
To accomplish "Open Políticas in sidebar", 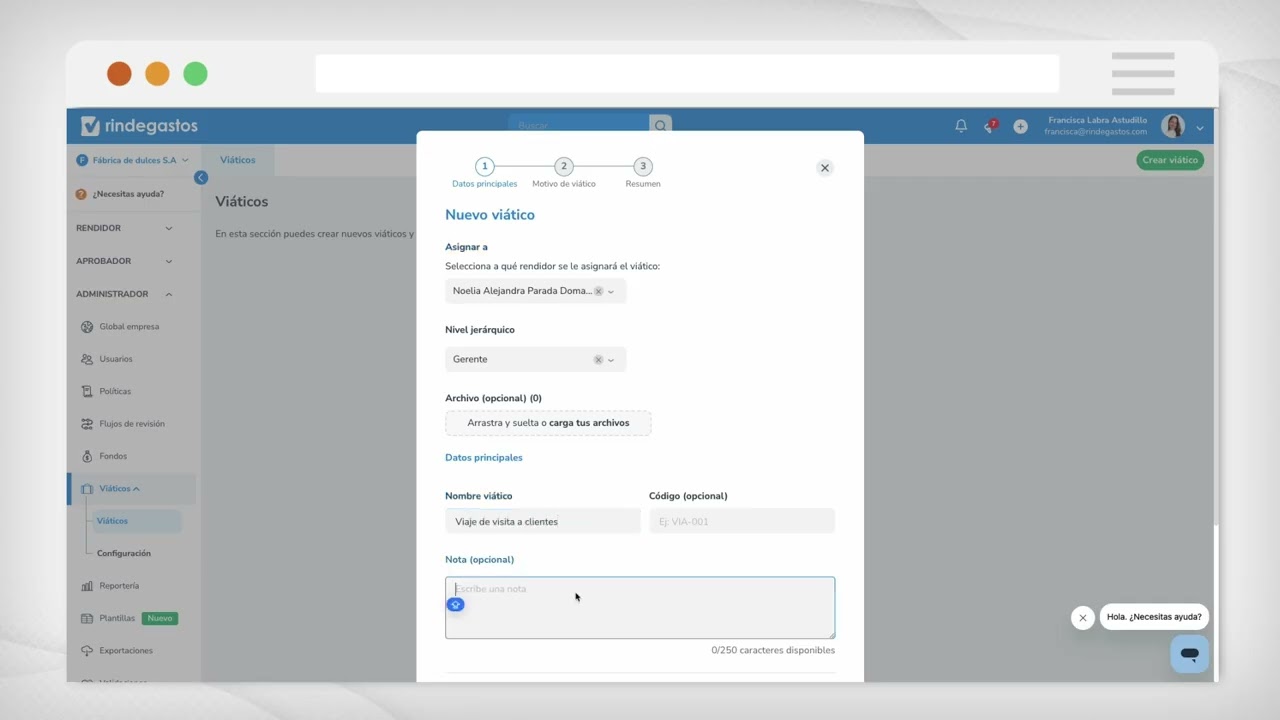I will [x=115, y=391].
